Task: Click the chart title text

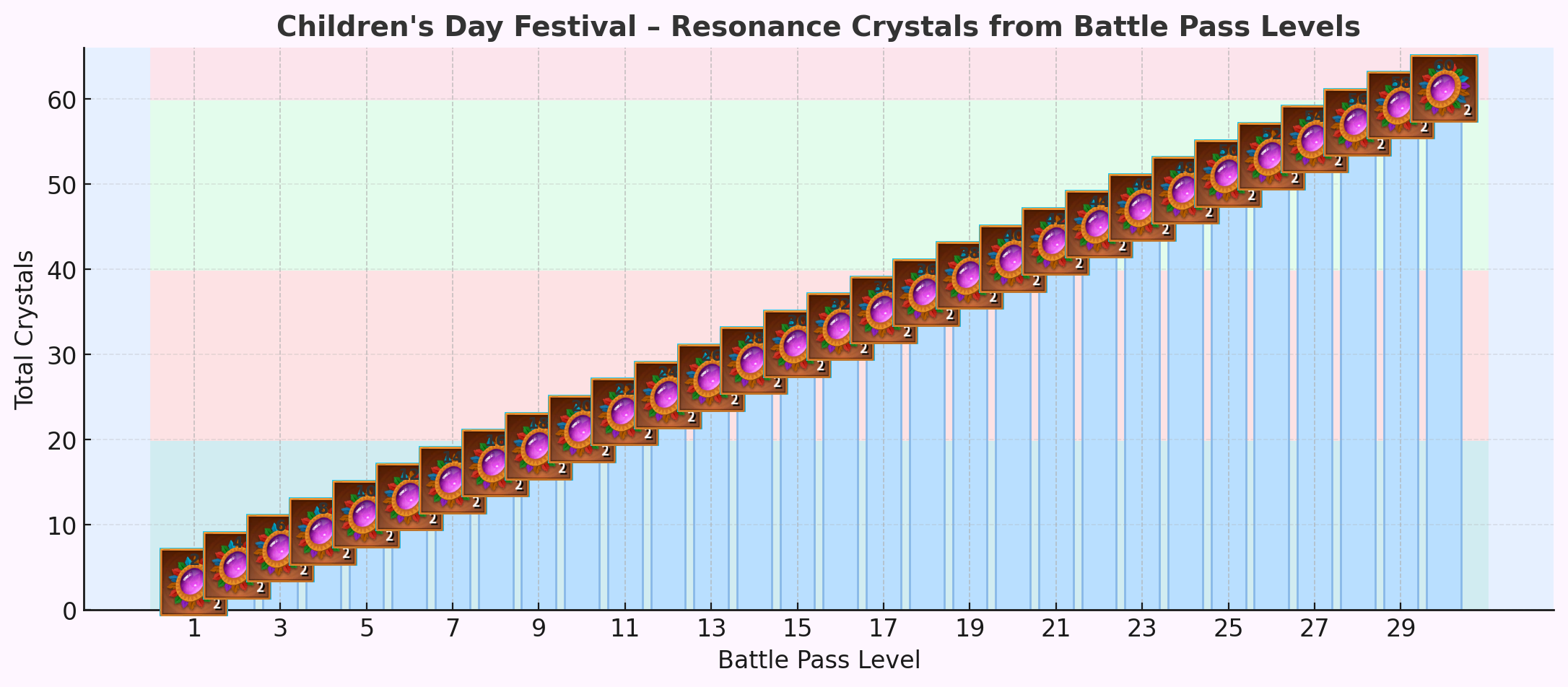Action: click(x=818, y=27)
